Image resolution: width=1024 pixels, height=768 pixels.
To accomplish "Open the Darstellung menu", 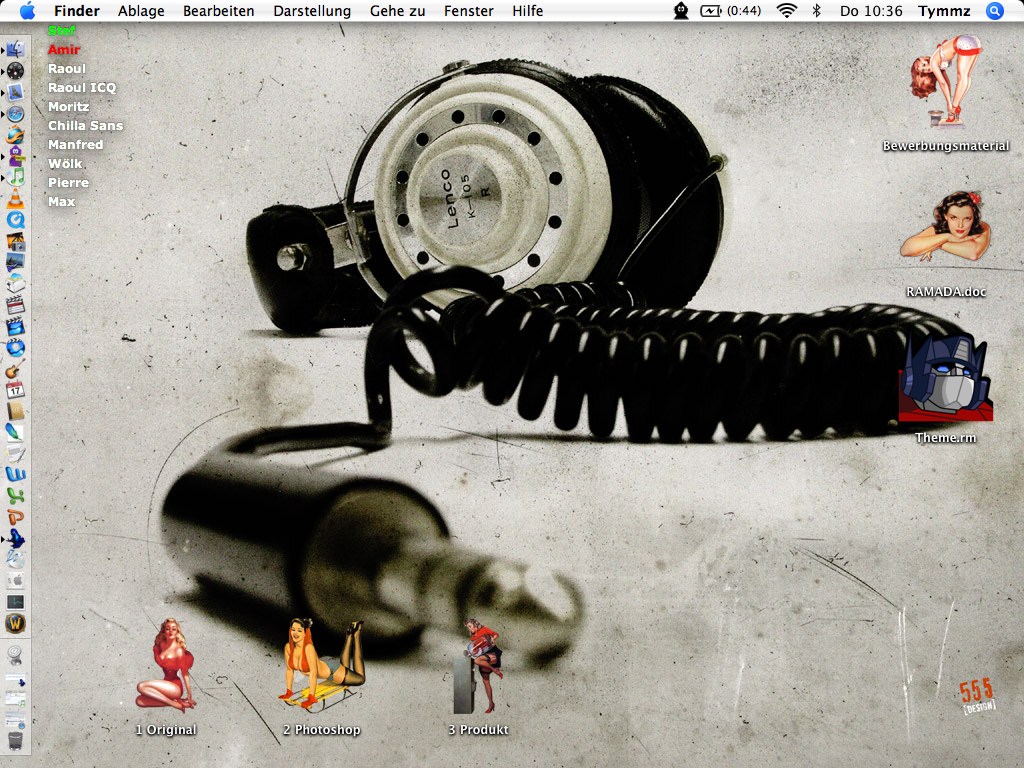I will click(312, 10).
